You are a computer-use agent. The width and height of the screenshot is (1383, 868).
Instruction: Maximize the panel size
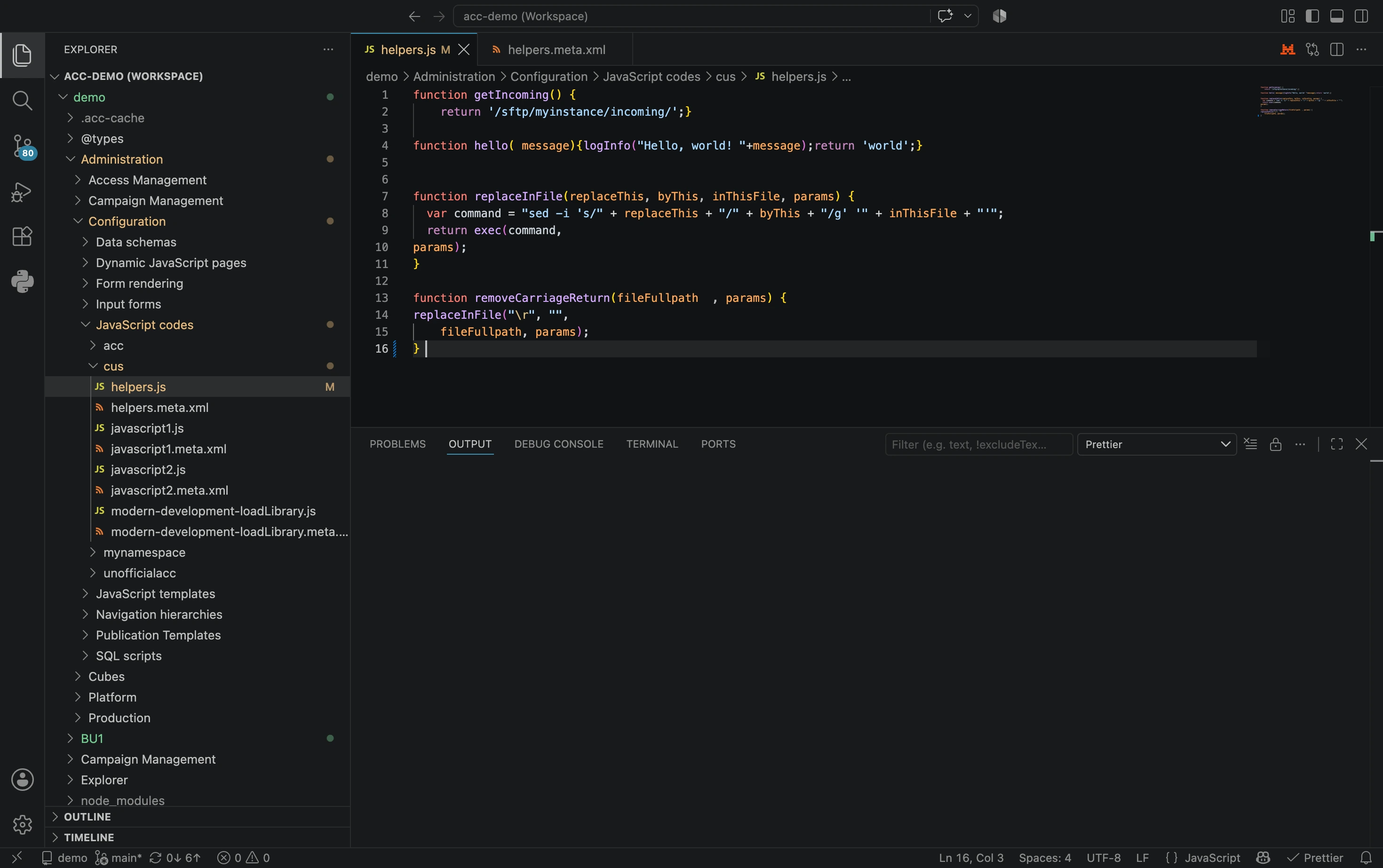(1336, 444)
